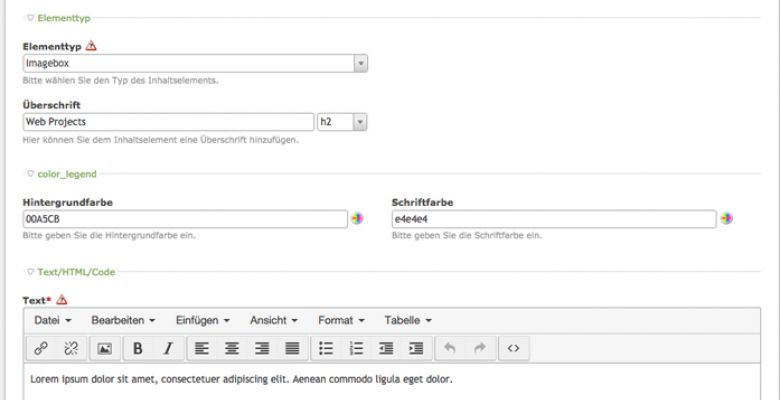Viewport: 780px width, 400px height.
Task: Insert a numbered list
Action: point(355,348)
